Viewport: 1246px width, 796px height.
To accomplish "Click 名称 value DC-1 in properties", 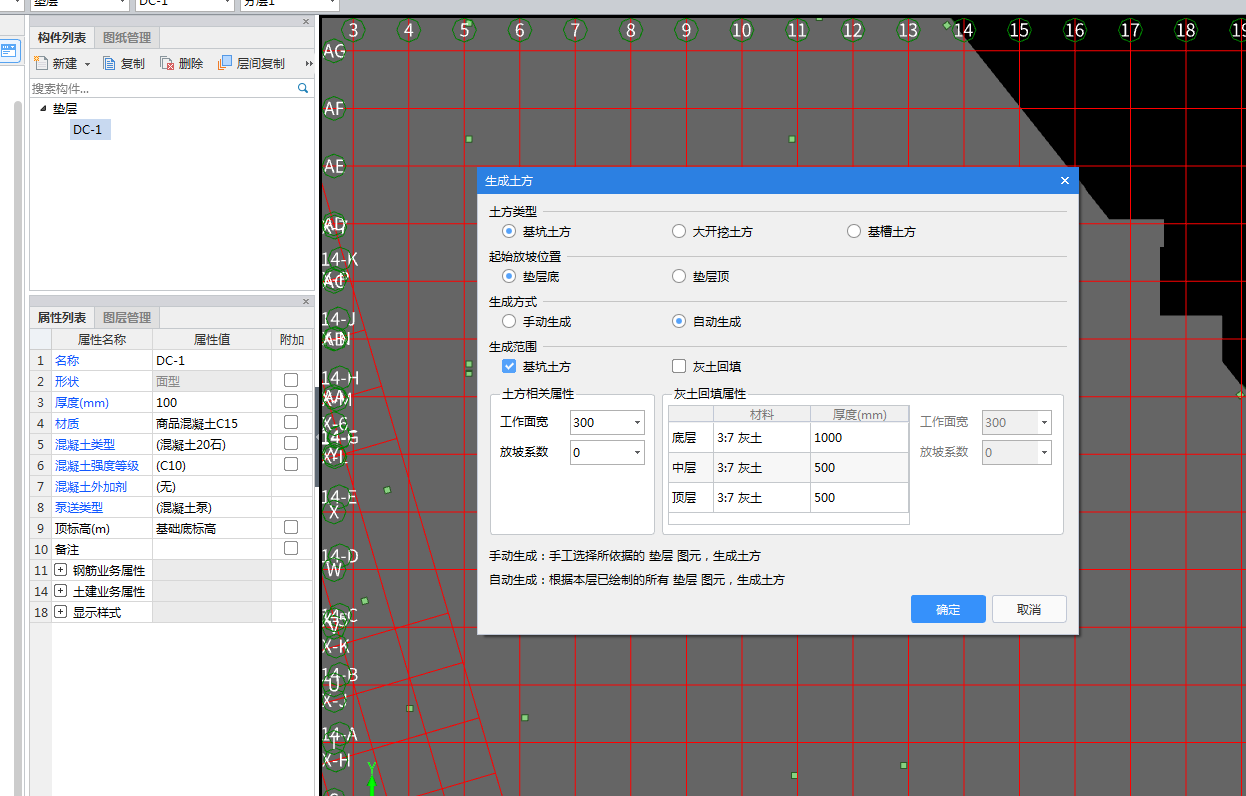I will 211,360.
